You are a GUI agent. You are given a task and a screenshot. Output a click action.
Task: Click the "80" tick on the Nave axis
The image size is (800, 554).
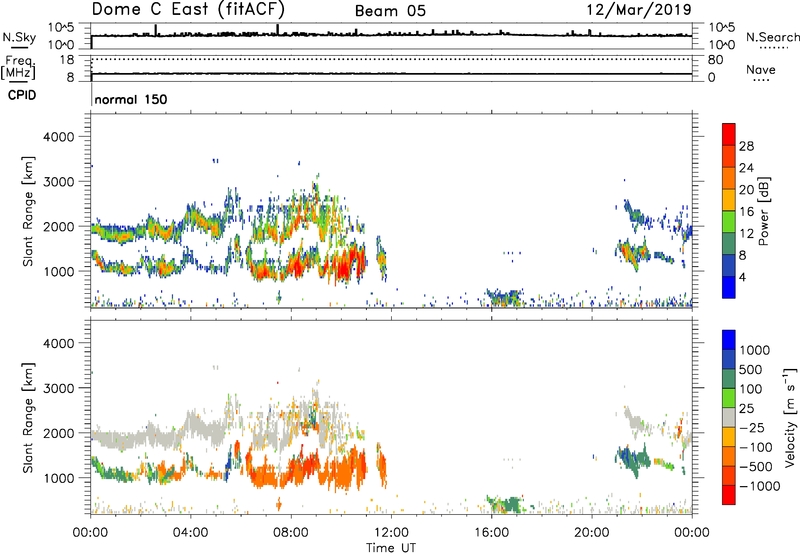tap(715, 60)
